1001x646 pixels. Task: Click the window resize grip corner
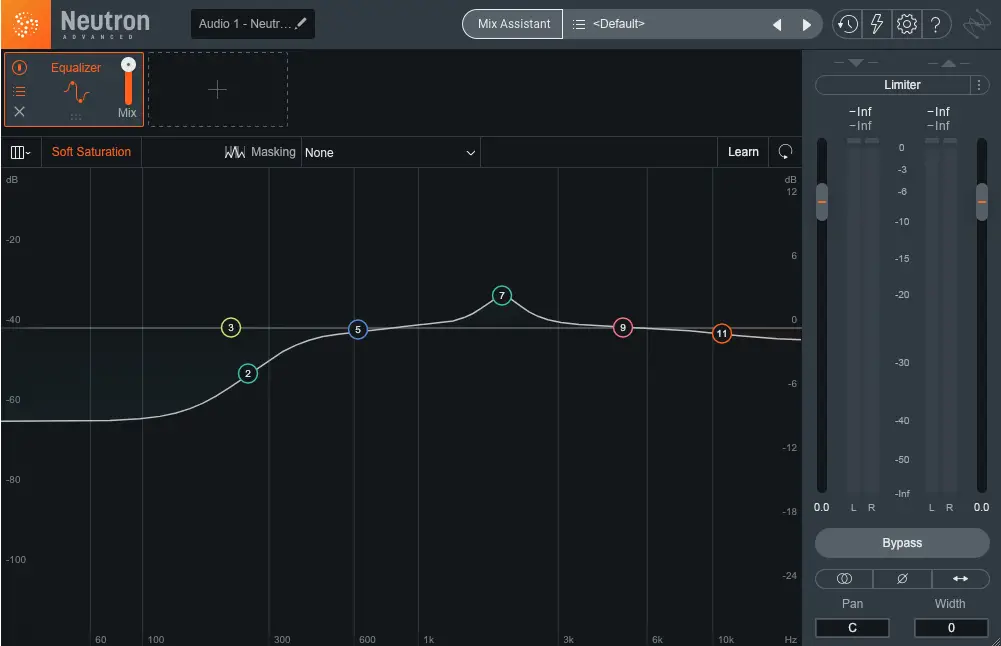pyautogui.click(x=995, y=640)
